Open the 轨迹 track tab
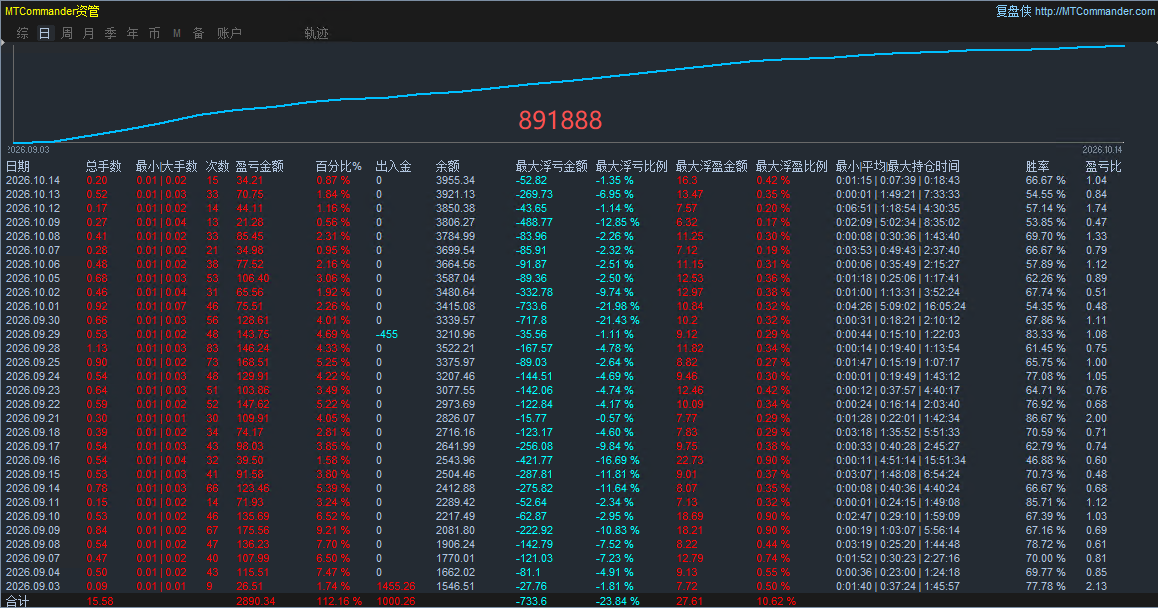The width and height of the screenshot is (1158, 608). pyautogui.click(x=316, y=33)
